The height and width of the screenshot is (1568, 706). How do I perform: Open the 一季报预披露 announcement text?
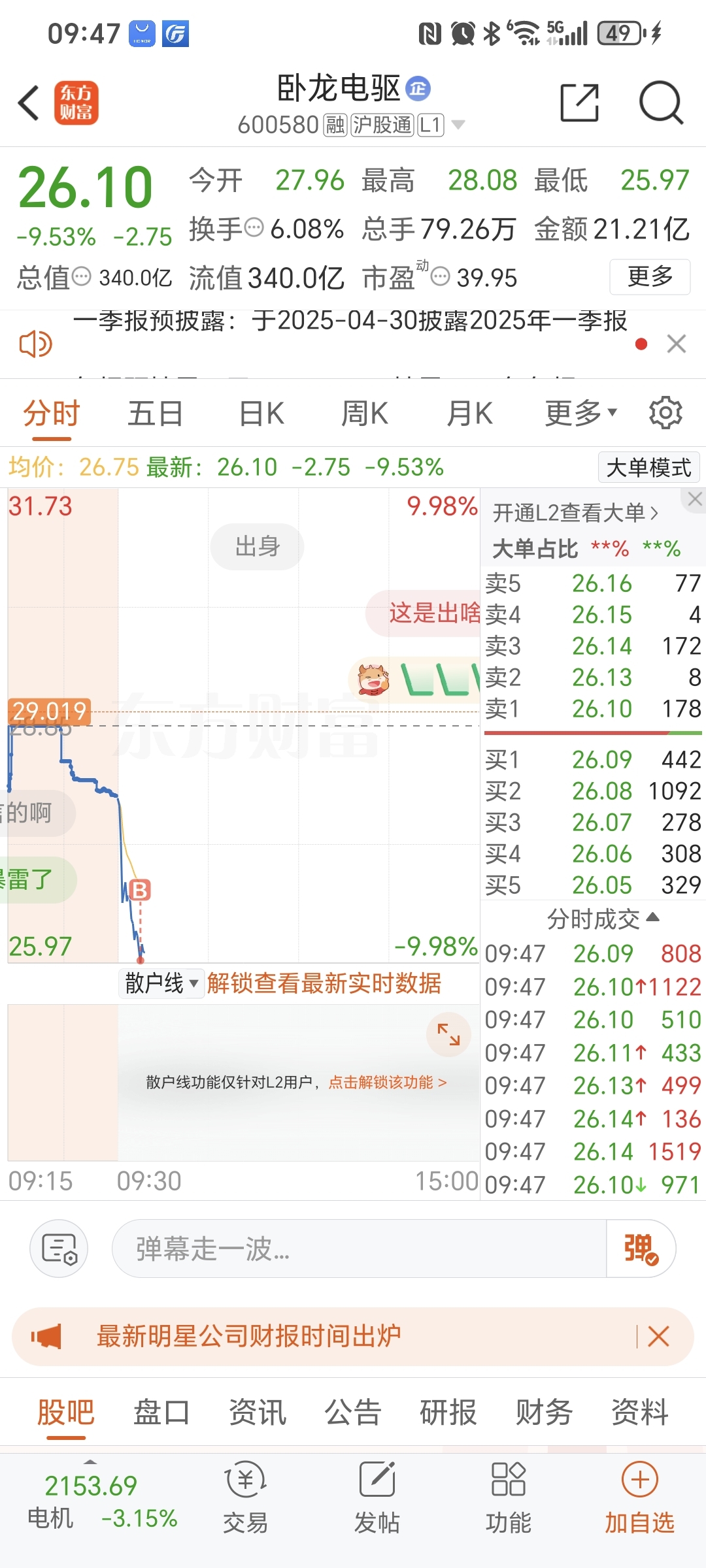[350, 321]
